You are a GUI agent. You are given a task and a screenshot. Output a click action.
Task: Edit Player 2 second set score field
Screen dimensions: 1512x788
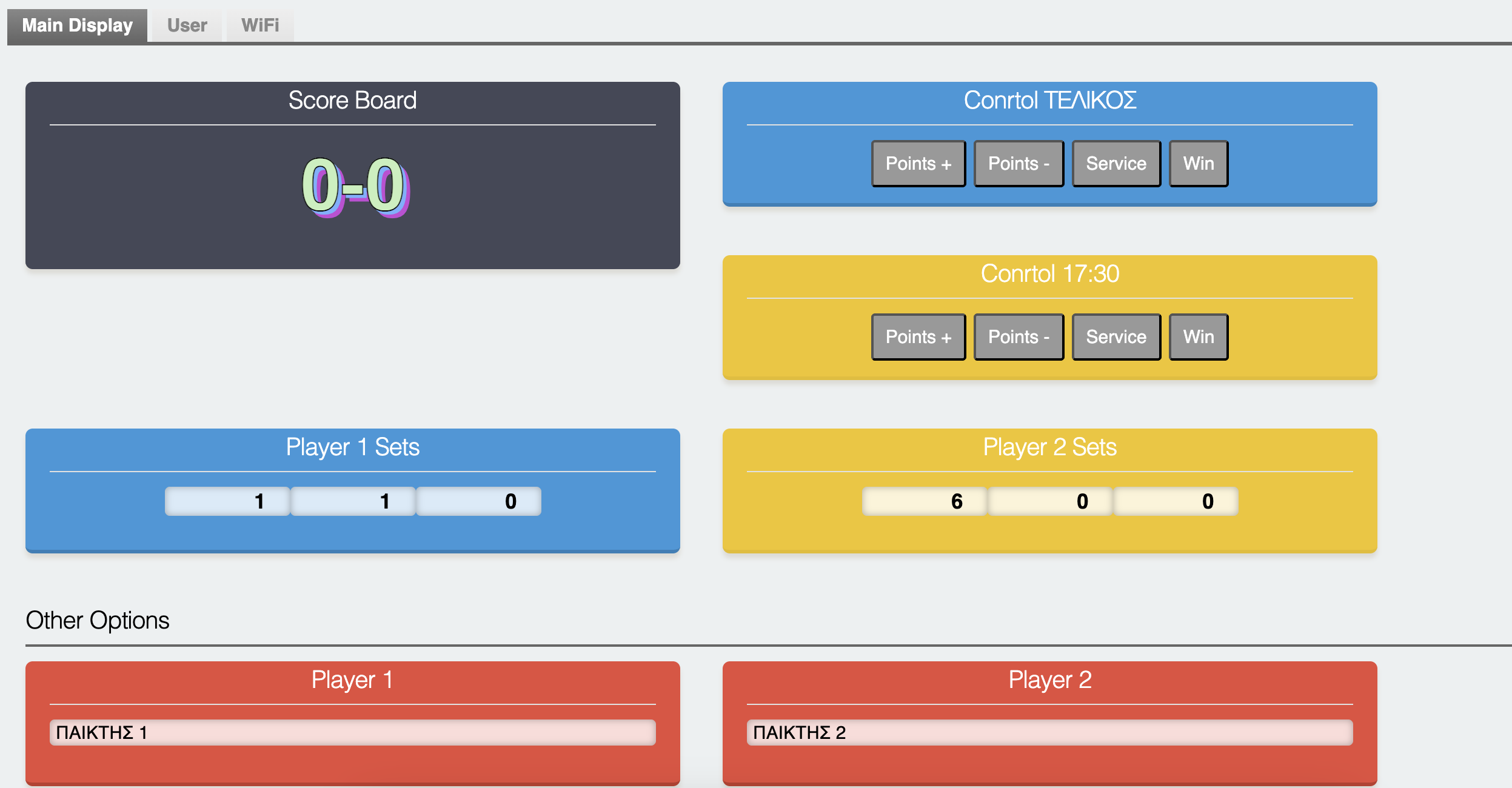(1050, 501)
